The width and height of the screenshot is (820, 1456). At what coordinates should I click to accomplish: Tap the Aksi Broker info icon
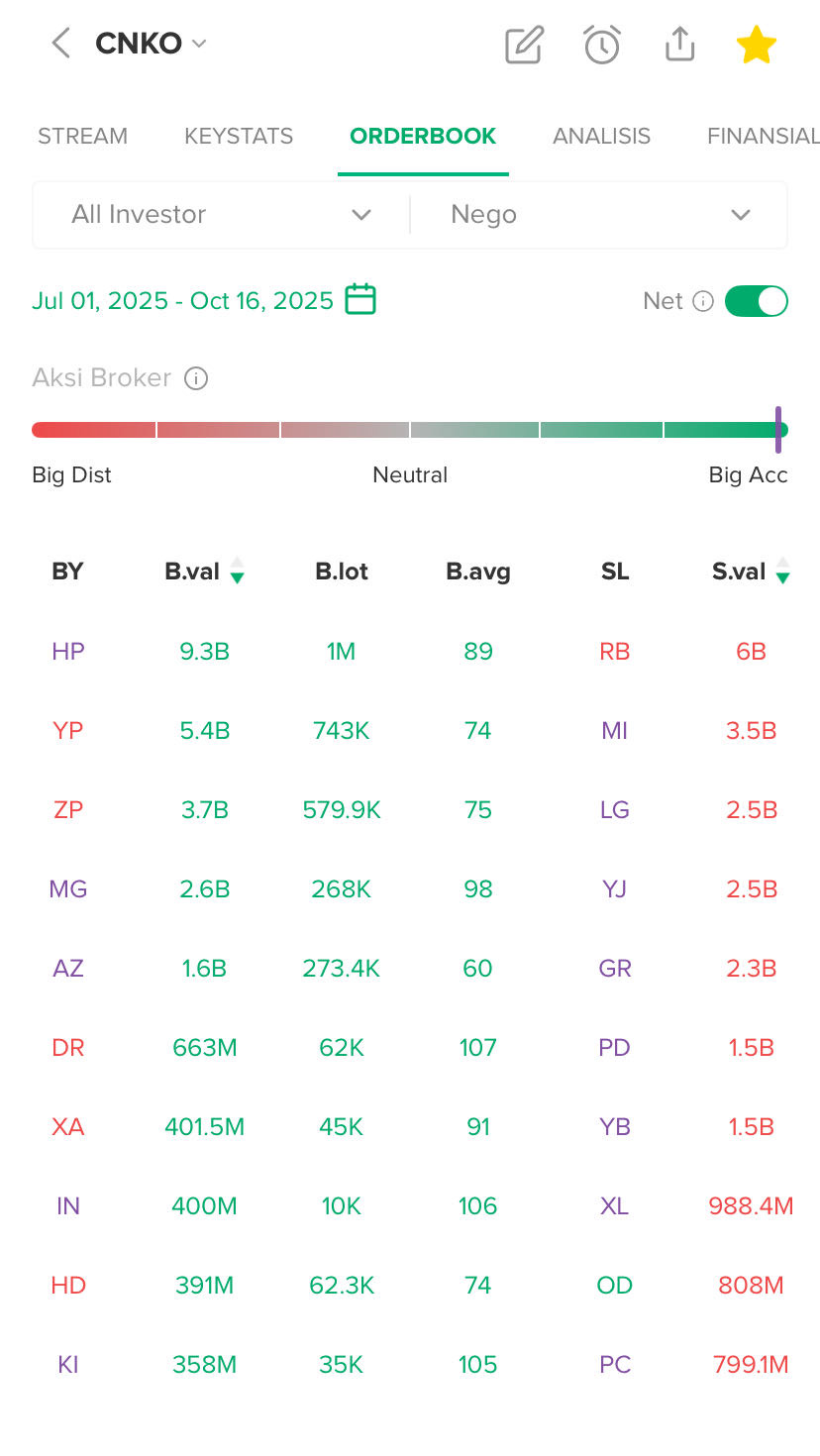click(x=196, y=378)
